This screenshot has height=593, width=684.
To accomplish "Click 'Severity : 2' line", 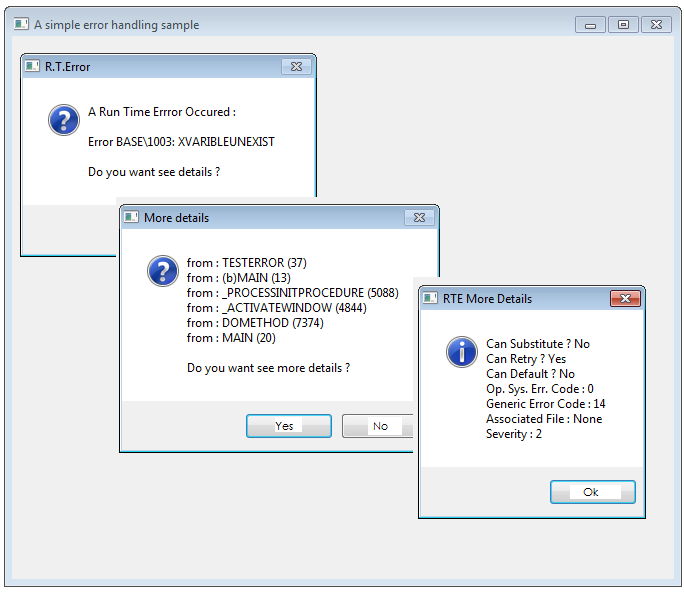I will click(514, 434).
